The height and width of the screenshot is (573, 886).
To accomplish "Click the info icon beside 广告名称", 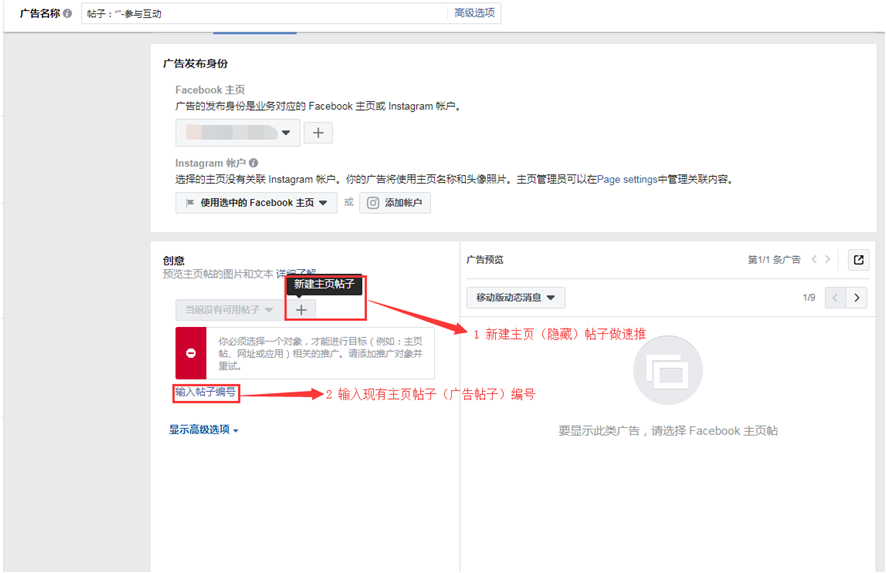I will (67, 13).
